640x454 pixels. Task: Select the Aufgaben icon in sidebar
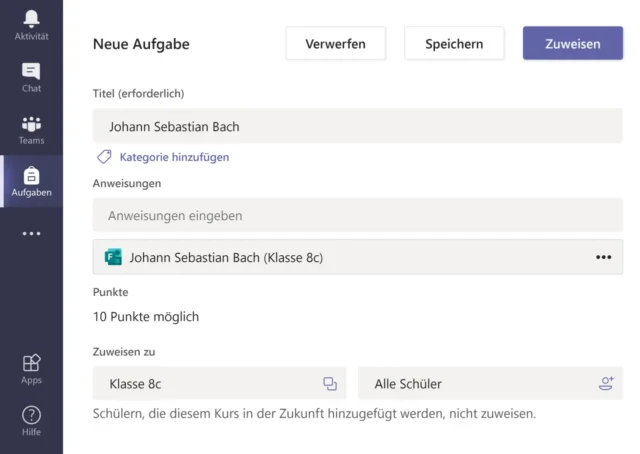(31, 176)
